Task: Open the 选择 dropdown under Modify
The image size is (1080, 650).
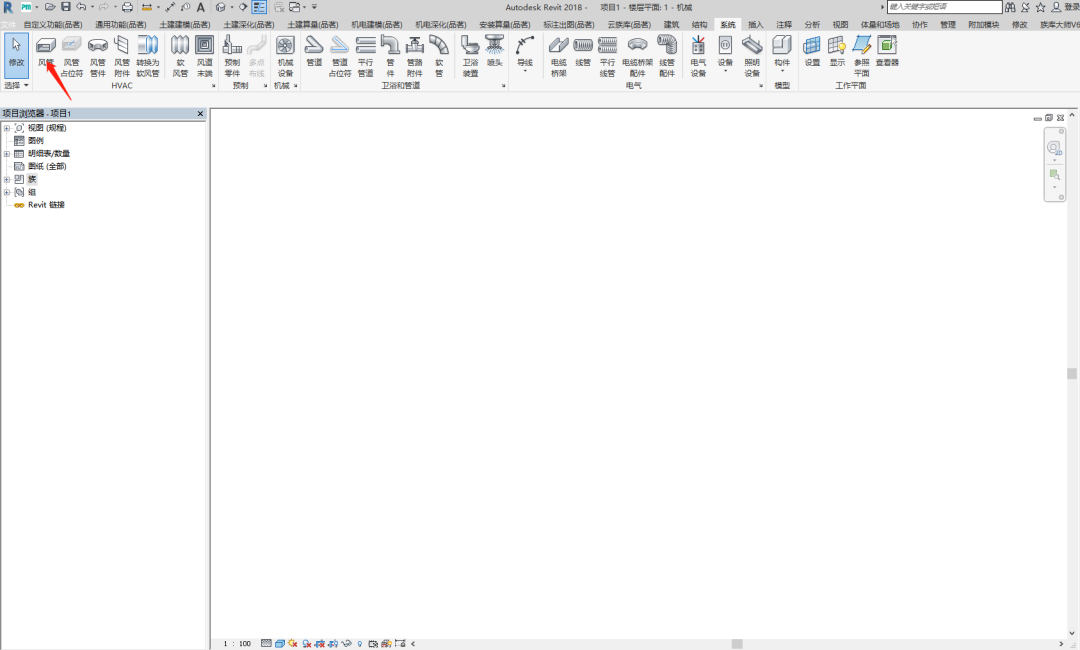Action: pyautogui.click(x=16, y=86)
